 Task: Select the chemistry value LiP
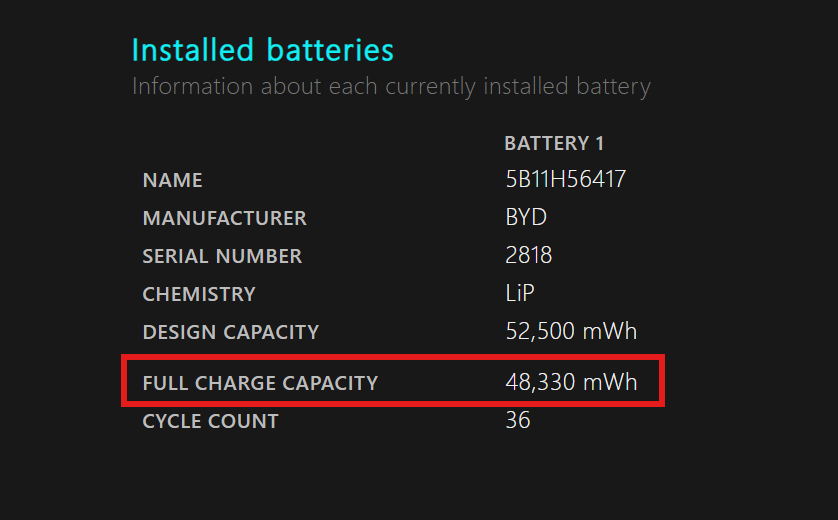pos(522,294)
